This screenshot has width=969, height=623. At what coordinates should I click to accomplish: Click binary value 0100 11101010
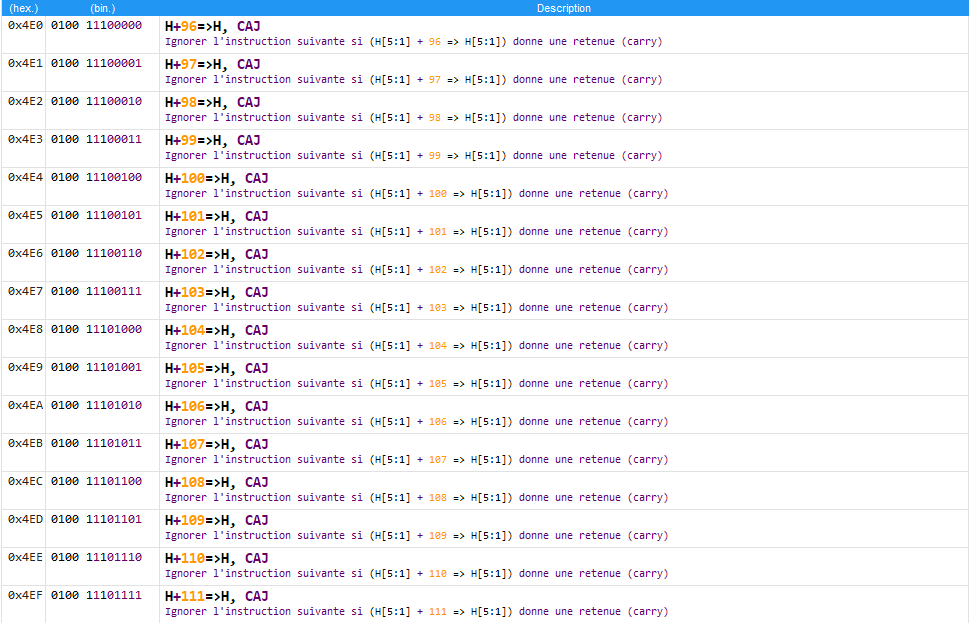(96, 405)
